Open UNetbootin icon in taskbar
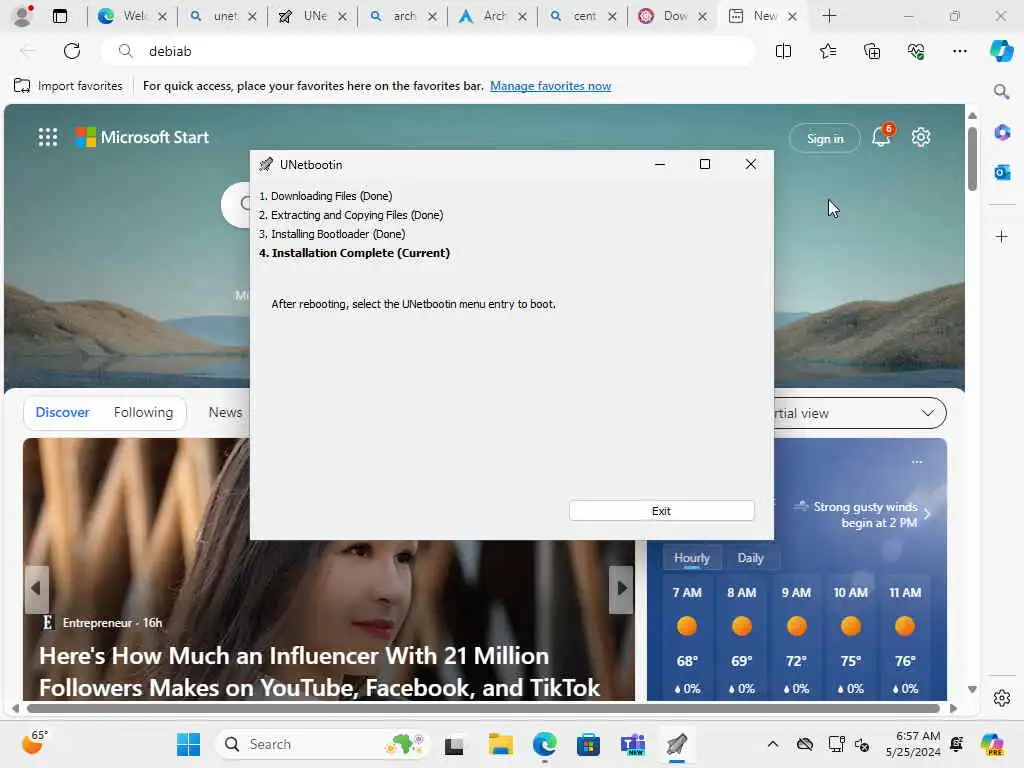The width and height of the screenshot is (1024, 768). click(677, 744)
